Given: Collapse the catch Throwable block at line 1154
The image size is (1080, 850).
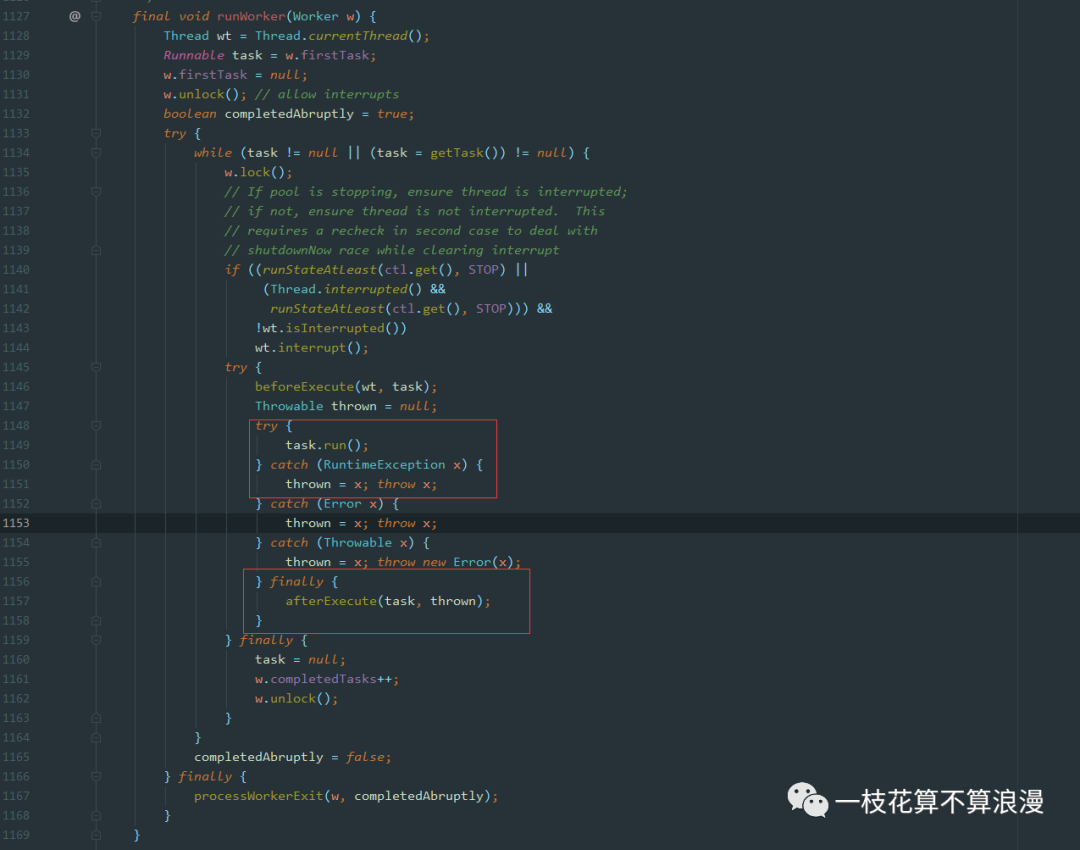Looking at the screenshot, I should tap(96, 543).
